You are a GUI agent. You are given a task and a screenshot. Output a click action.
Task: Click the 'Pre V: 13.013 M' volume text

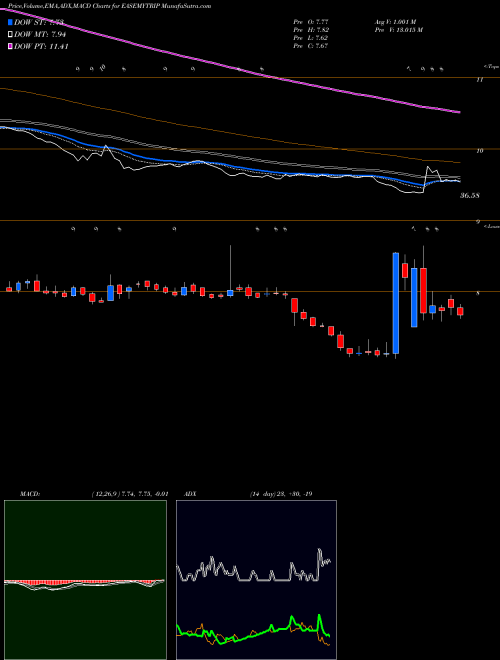tap(399, 30)
